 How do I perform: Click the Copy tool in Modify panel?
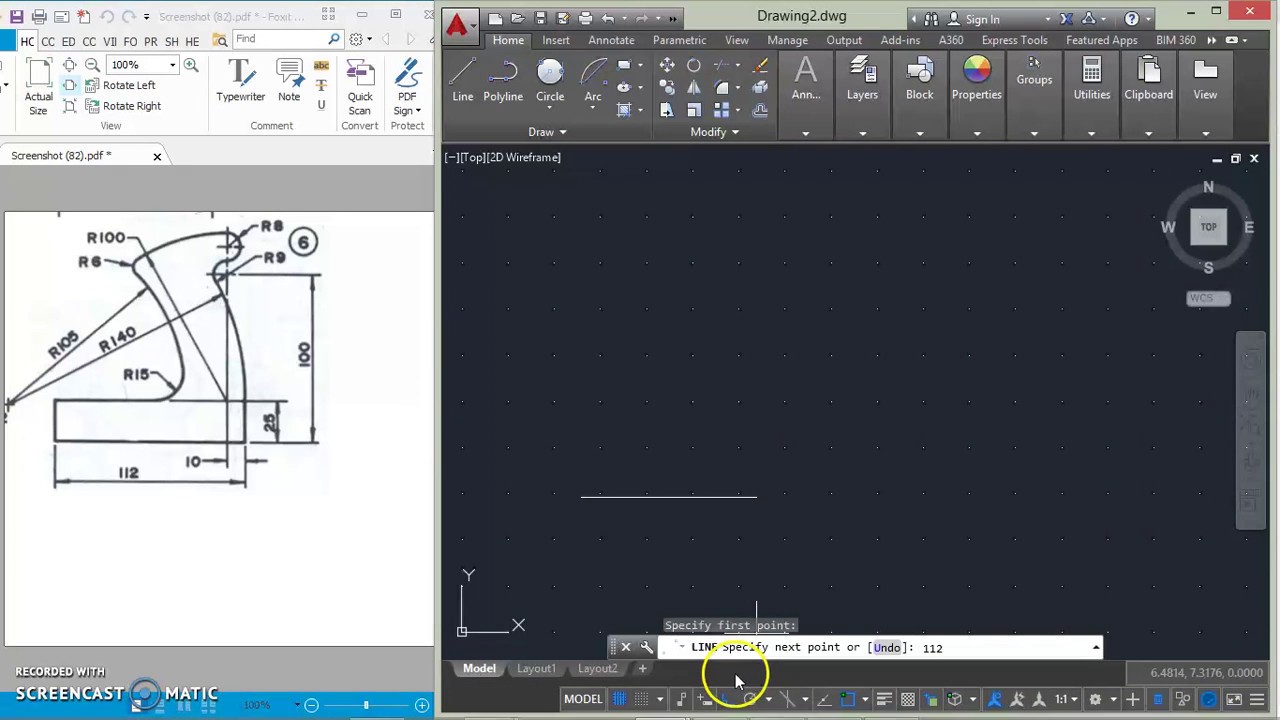(667, 88)
